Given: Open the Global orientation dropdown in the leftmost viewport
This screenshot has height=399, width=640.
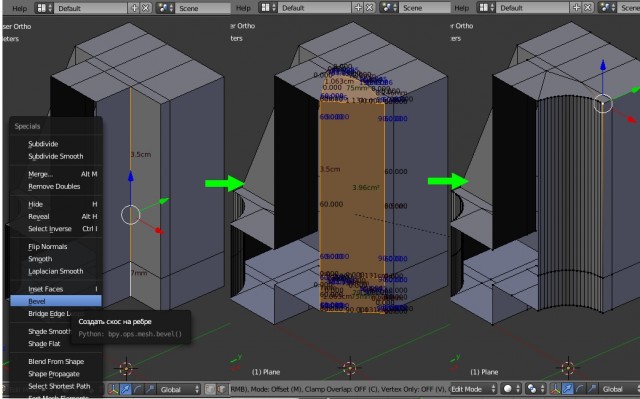Looking at the screenshot, I should tap(179, 389).
